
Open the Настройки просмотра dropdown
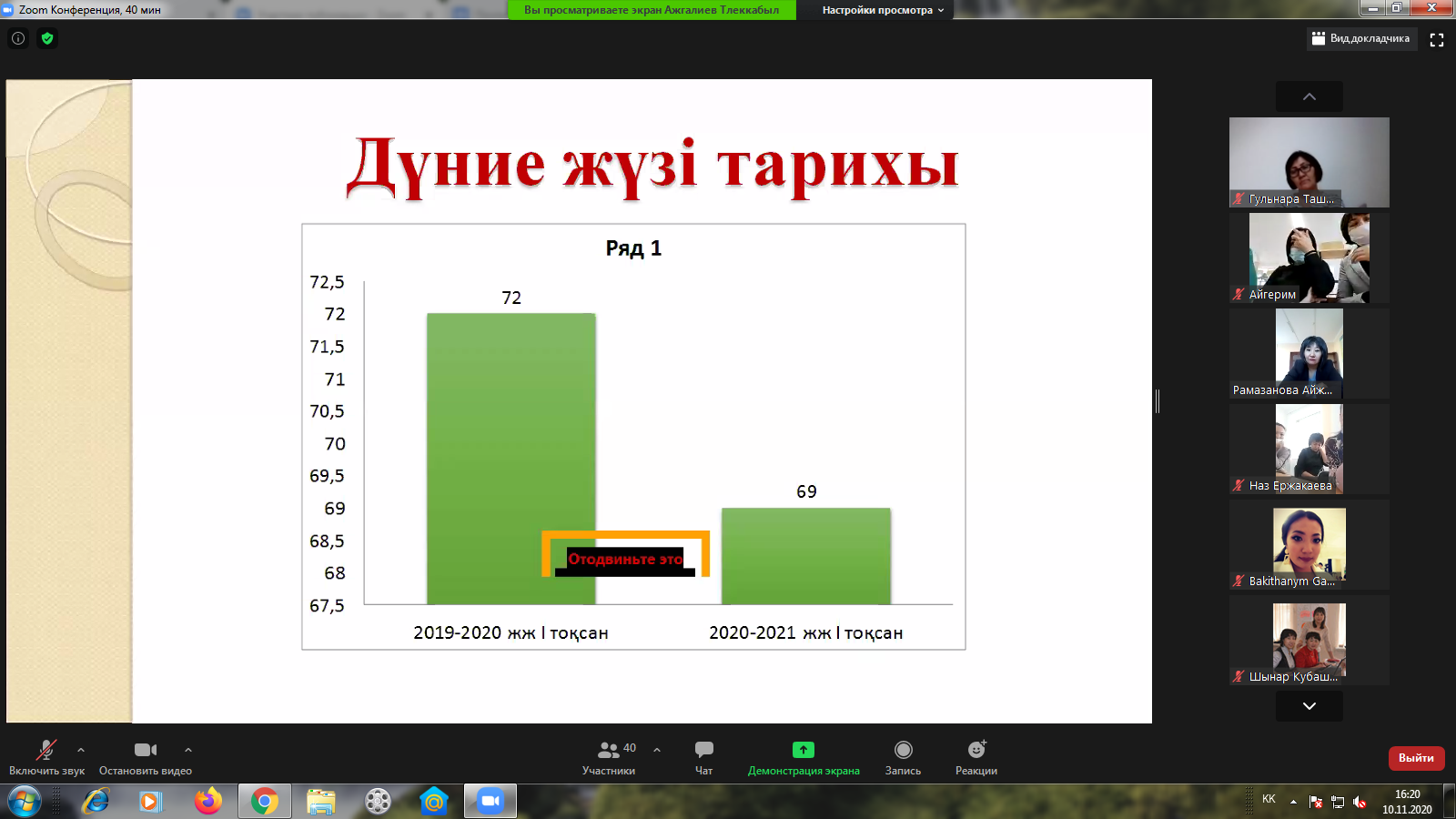[883, 10]
